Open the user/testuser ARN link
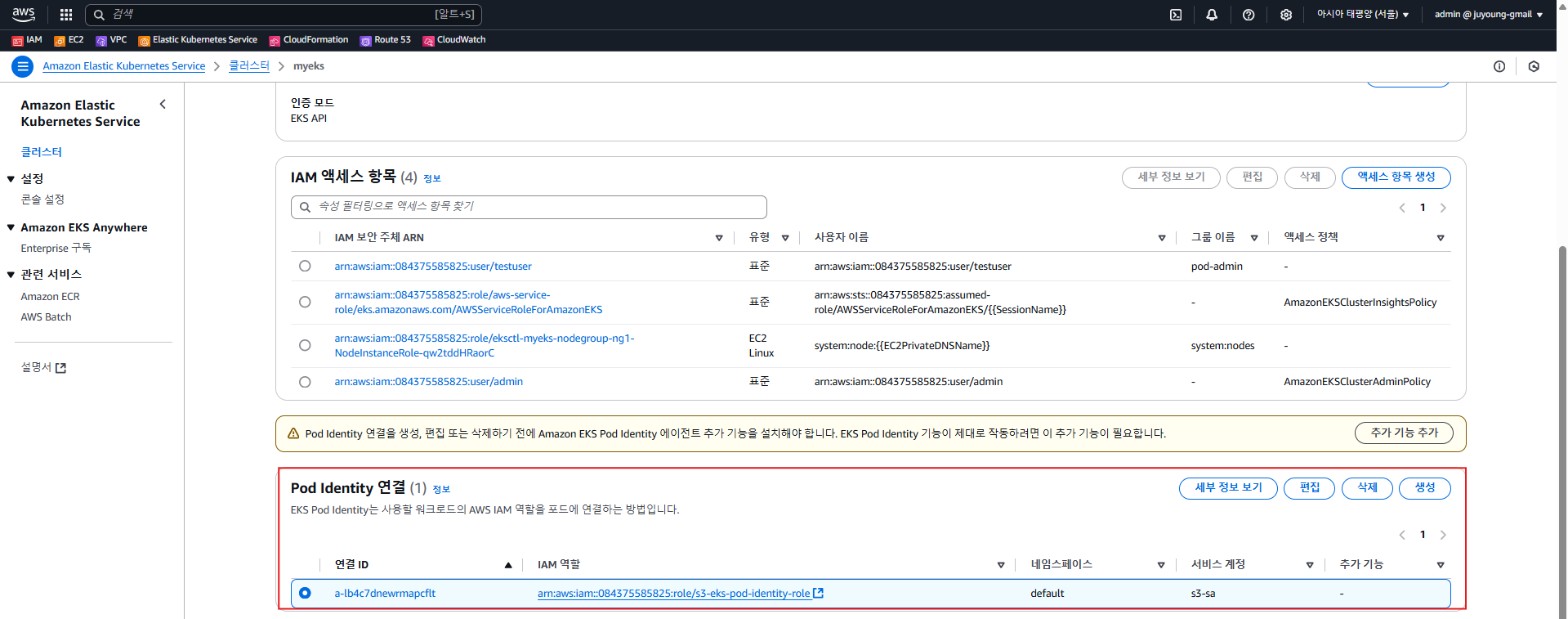The width and height of the screenshot is (1568, 619). point(433,267)
